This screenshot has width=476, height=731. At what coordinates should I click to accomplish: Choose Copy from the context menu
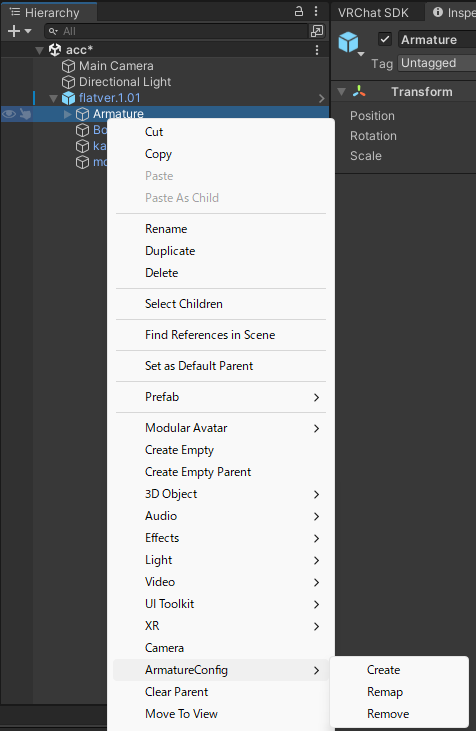tap(221, 154)
